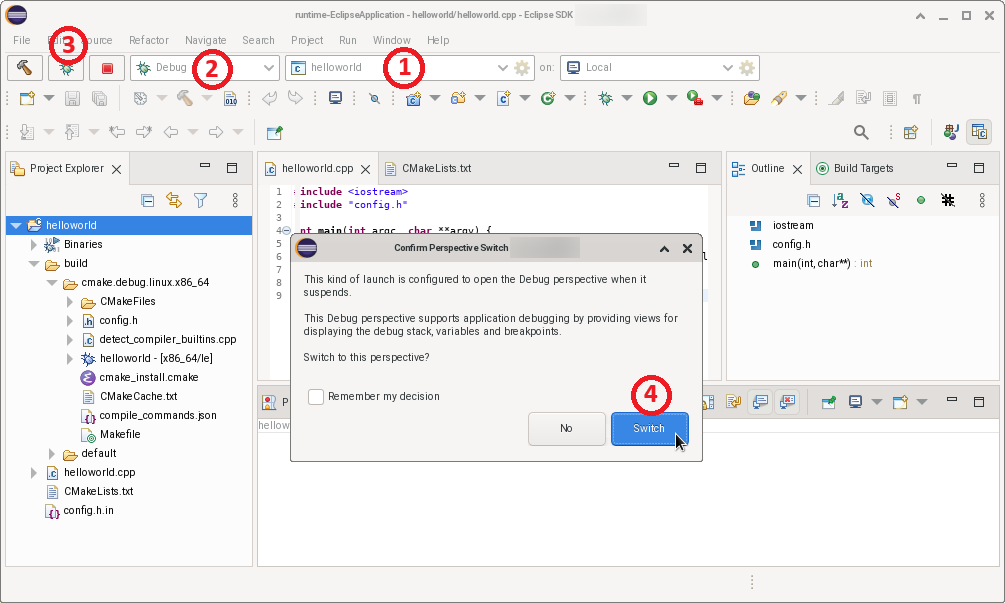1005x603 pixels.
Task: Toggle alphabetical Sort in Outline
Action: (840, 201)
